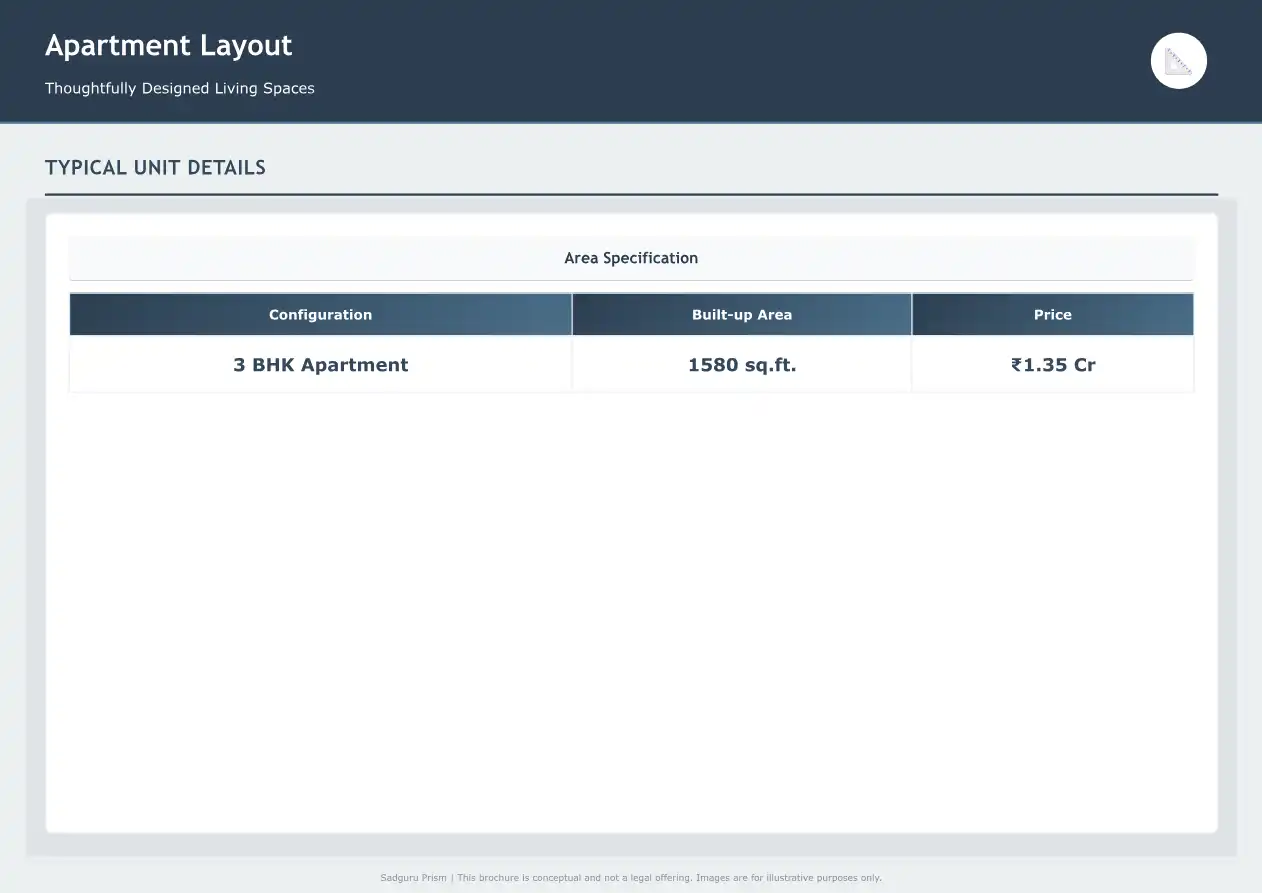Click the rupee symbol in the price
The image size is (1262, 893).
coord(1017,365)
